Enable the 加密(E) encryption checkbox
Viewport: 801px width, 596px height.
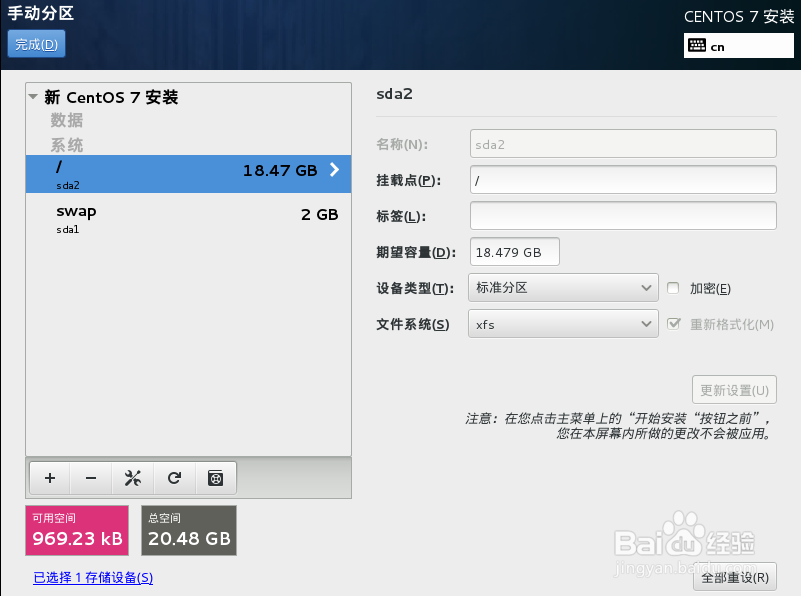(673, 288)
